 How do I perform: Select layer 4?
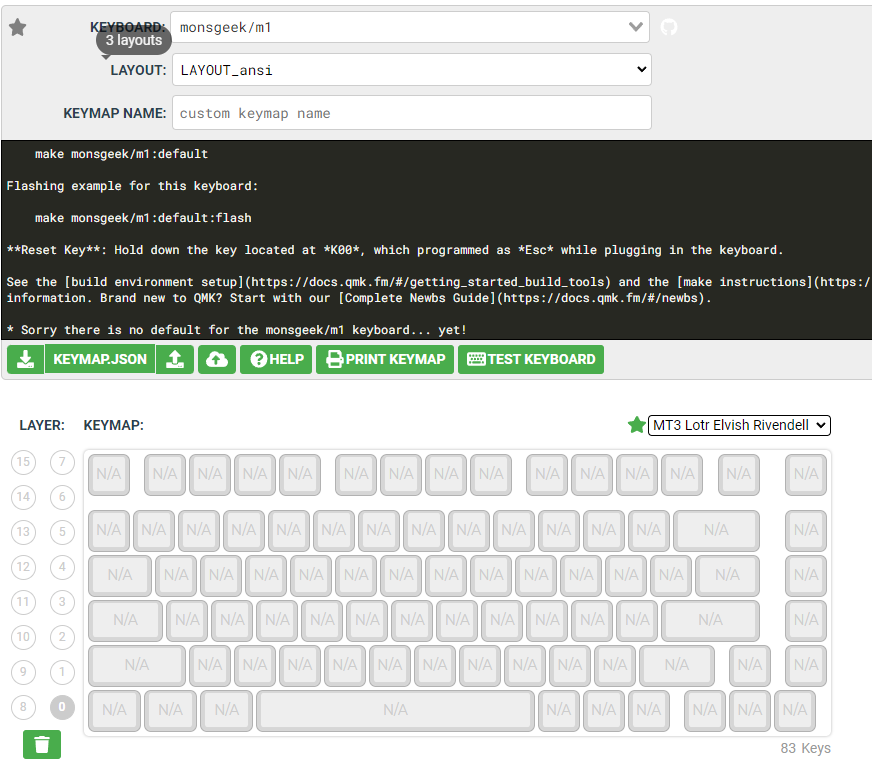click(62, 567)
